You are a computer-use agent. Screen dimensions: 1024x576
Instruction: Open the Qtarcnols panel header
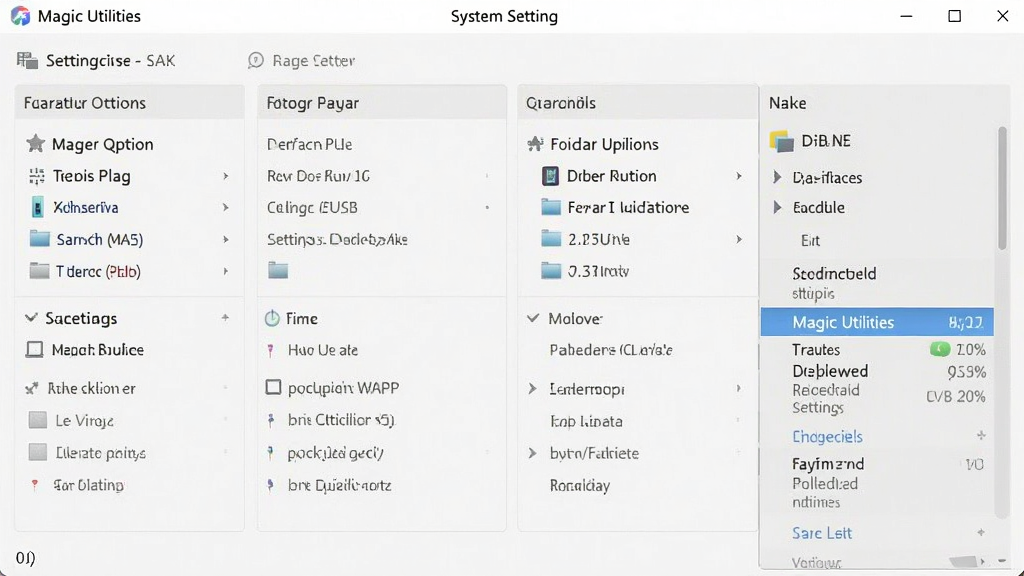[x=638, y=103]
